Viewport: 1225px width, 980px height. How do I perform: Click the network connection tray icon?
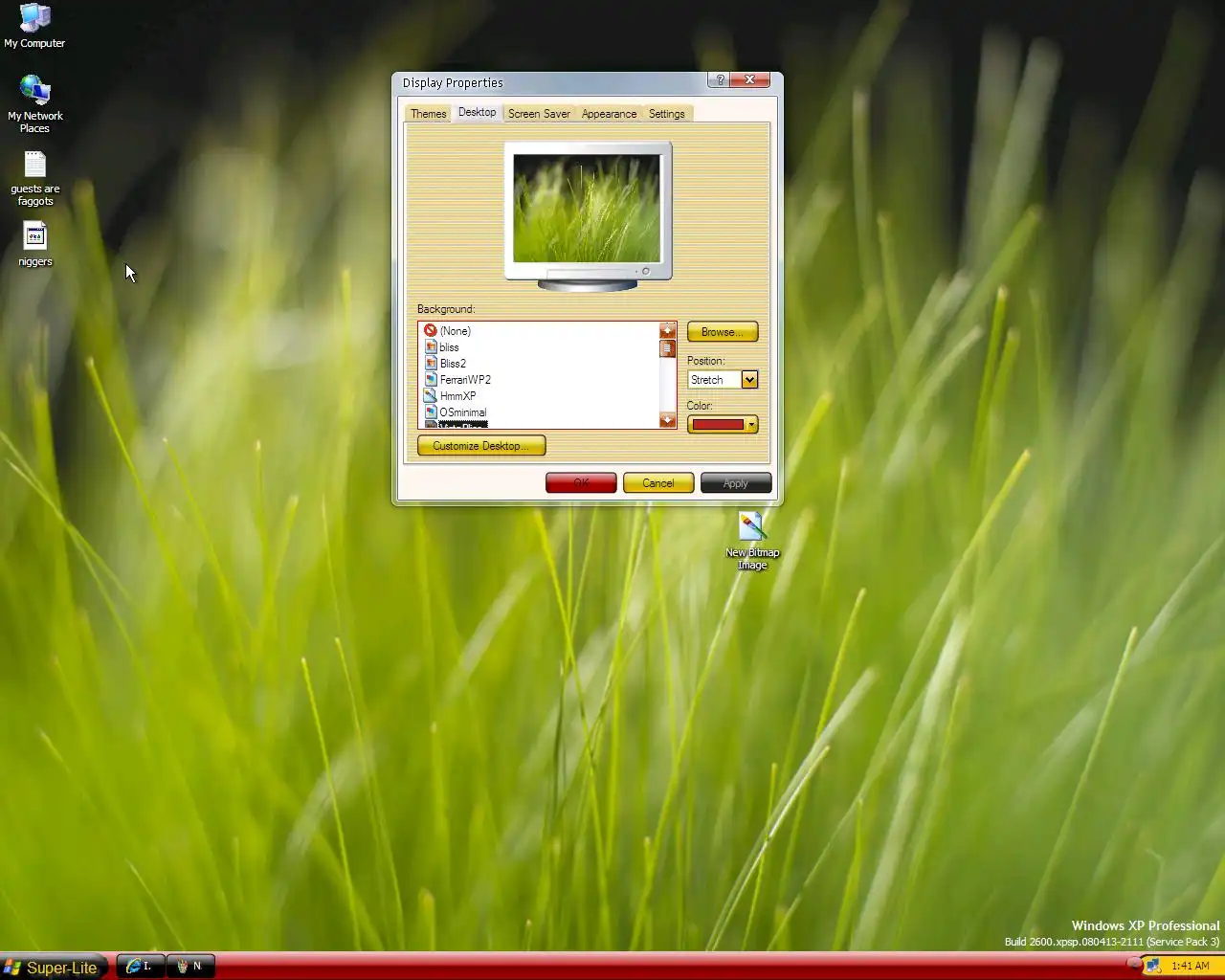click(x=1153, y=967)
